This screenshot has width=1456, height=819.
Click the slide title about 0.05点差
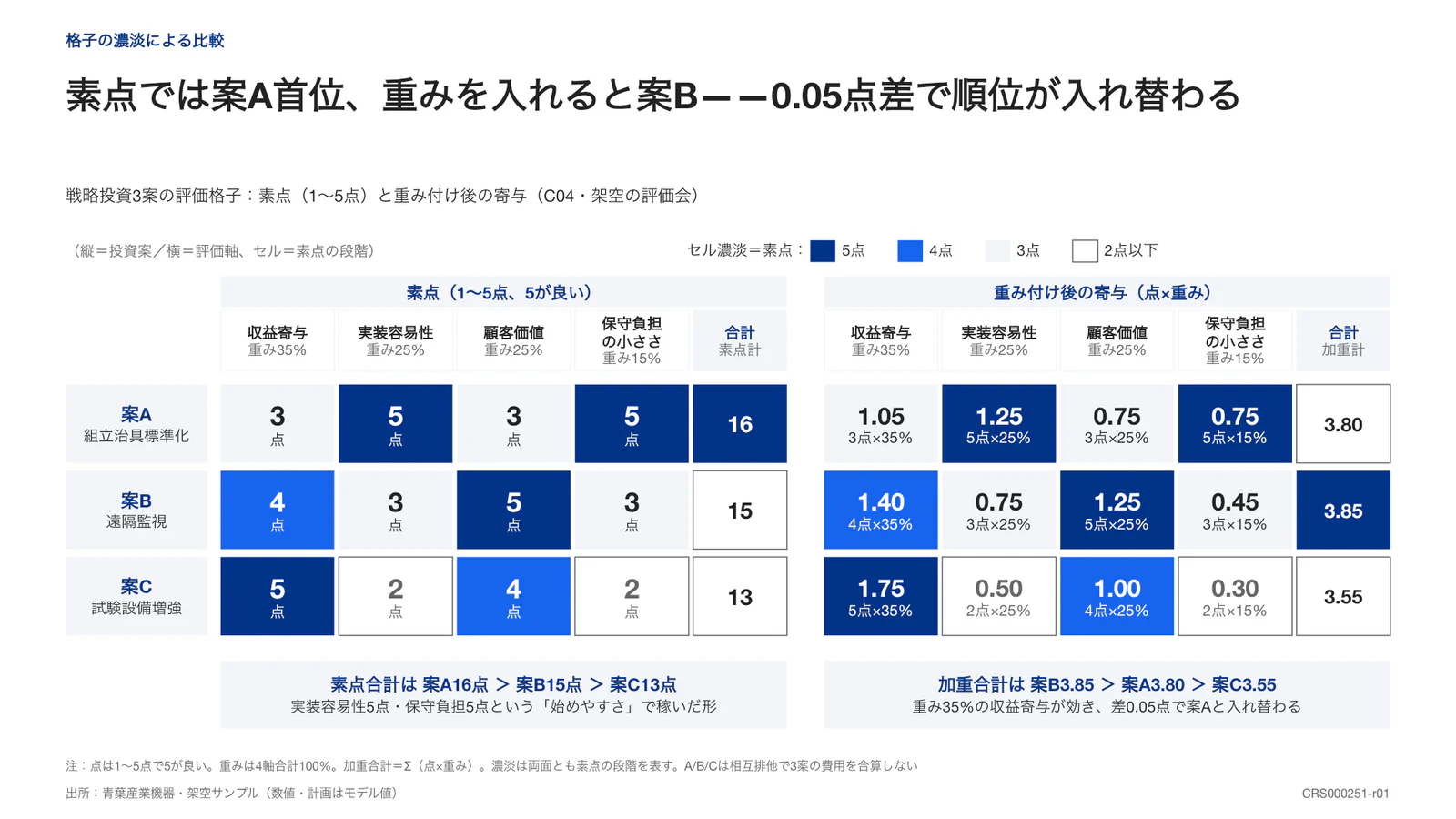tap(652, 96)
